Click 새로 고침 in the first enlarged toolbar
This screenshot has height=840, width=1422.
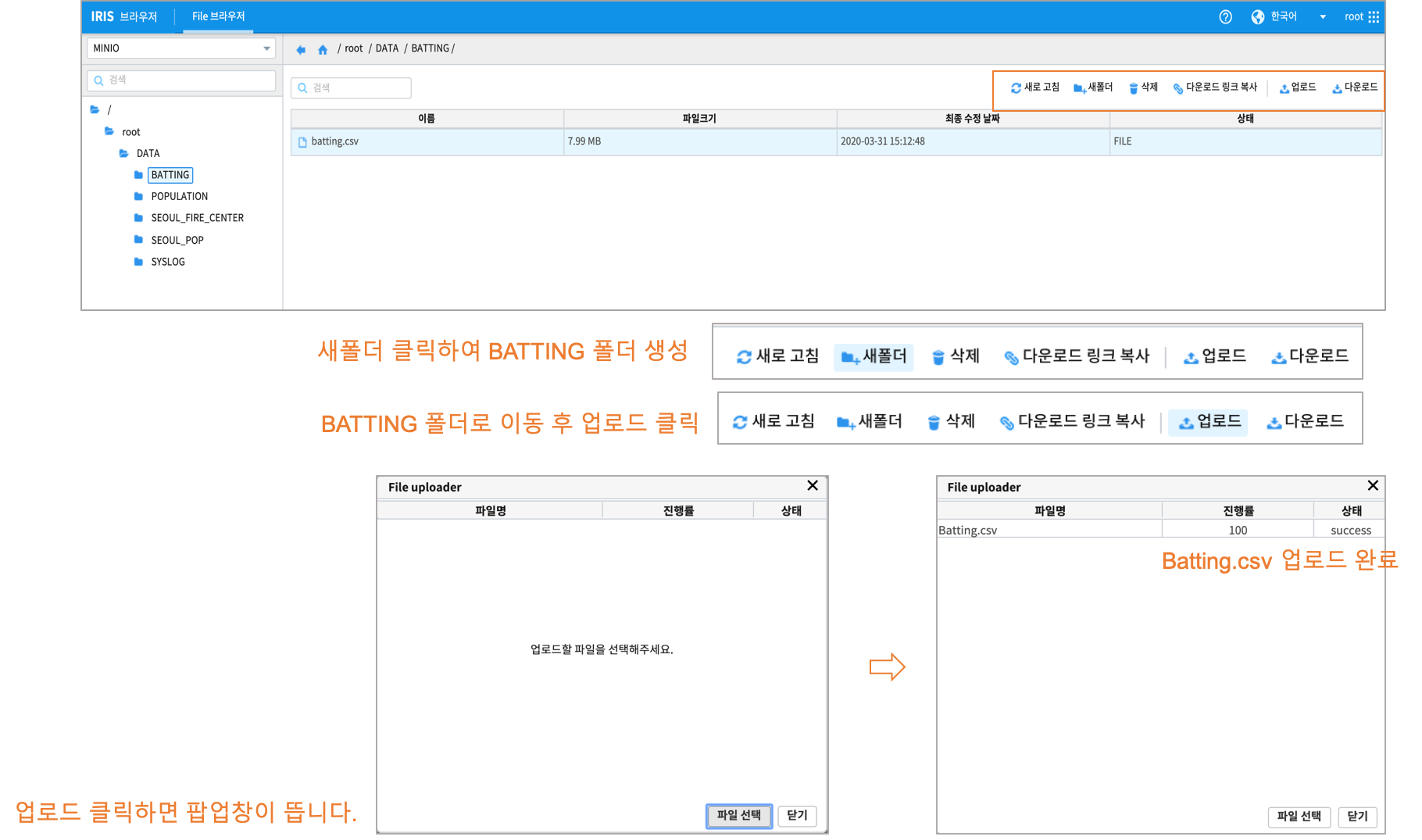click(x=777, y=356)
